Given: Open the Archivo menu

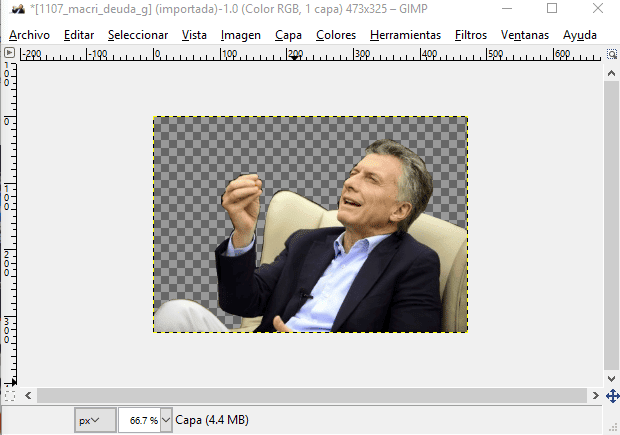Looking at the screenshot, I should 29,35.
